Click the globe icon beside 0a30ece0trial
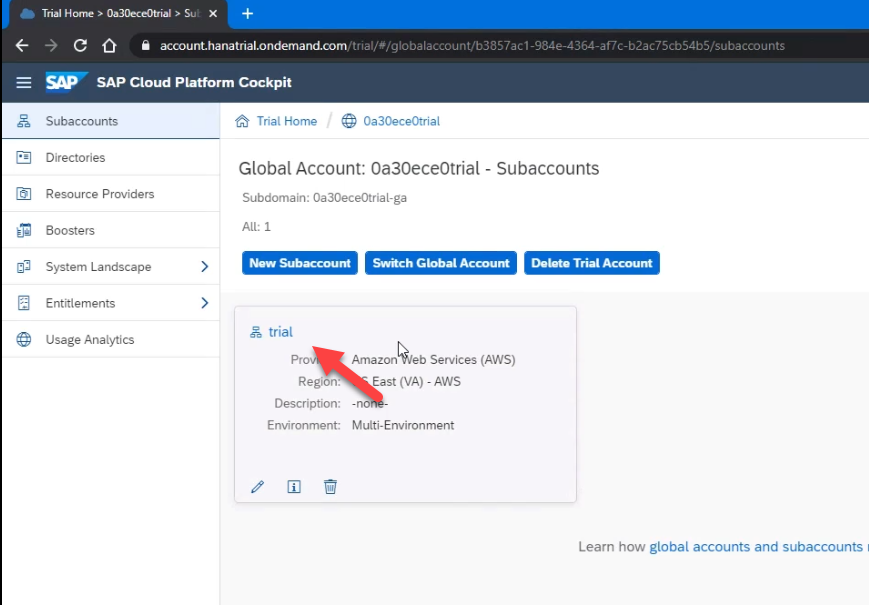 point(349,121)
